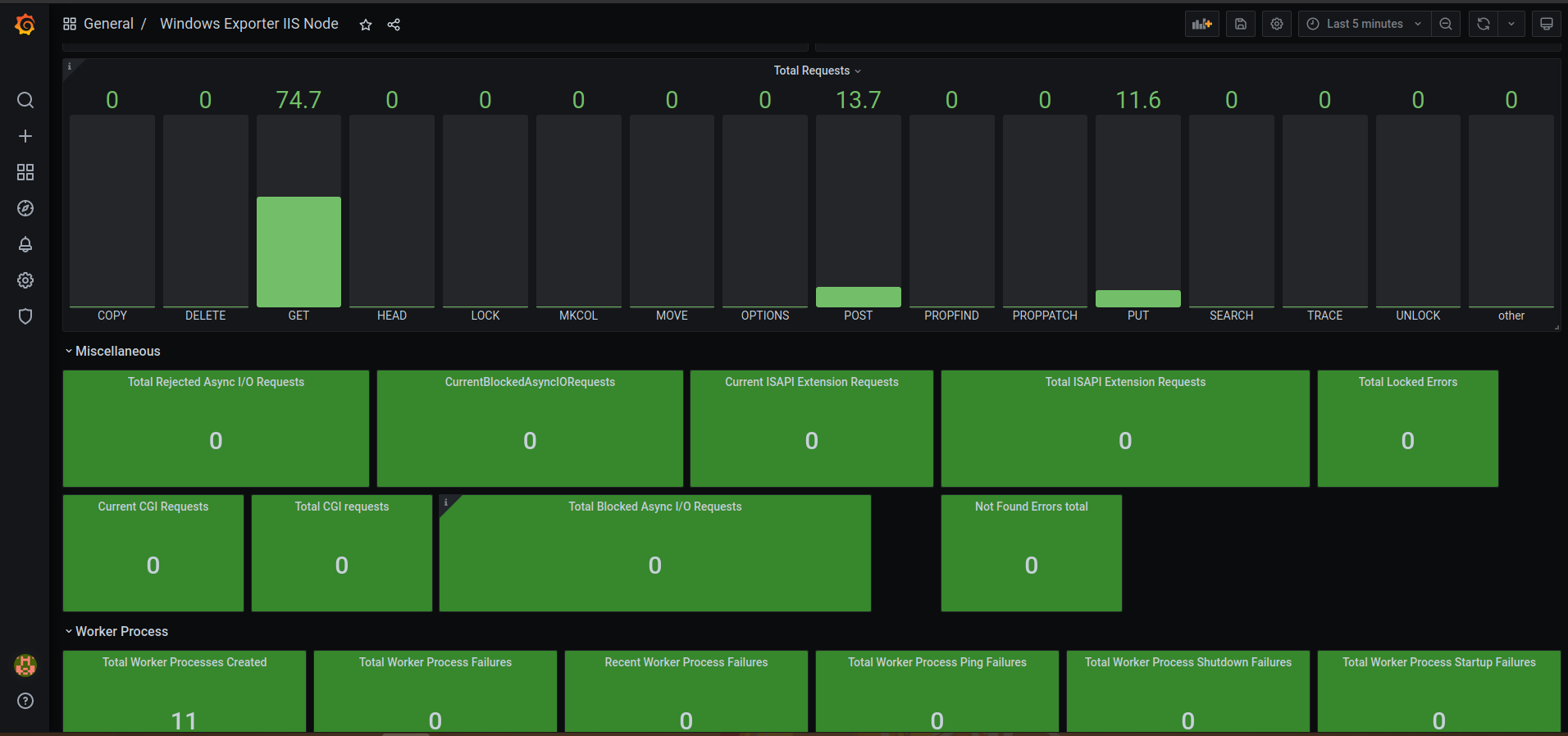Open the refresh interval dropdown arrow

(1511, 24)
